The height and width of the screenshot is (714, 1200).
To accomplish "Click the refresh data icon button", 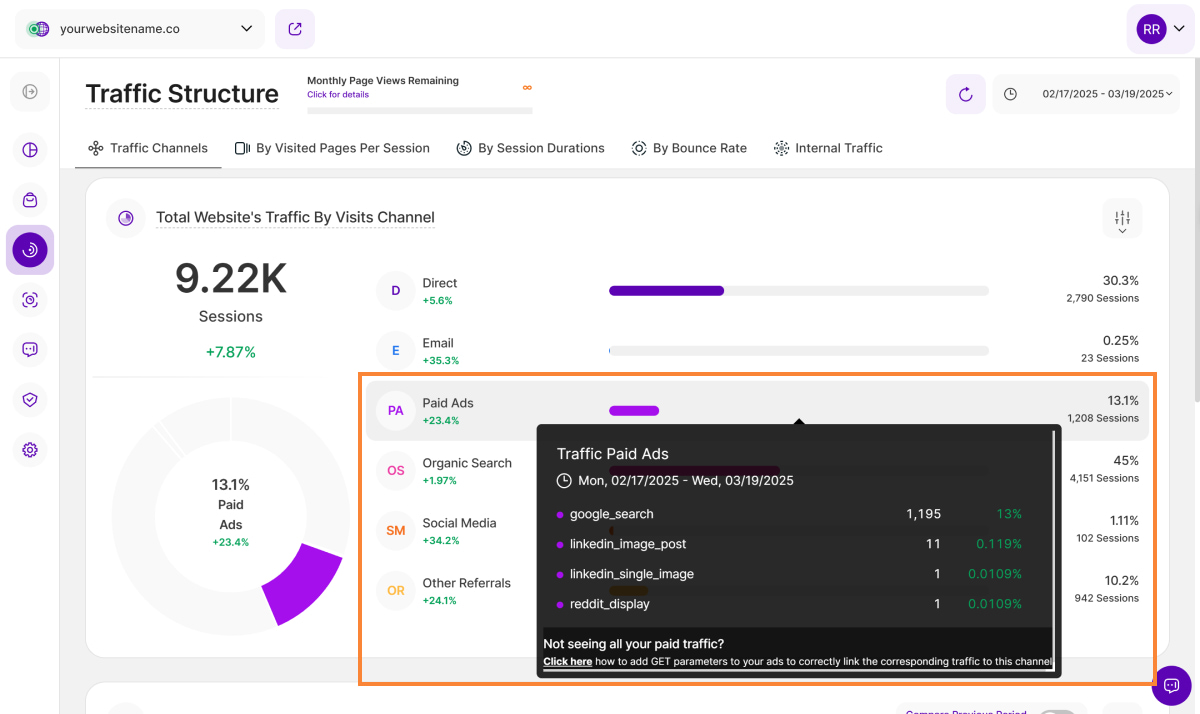I will click(965, 94).
